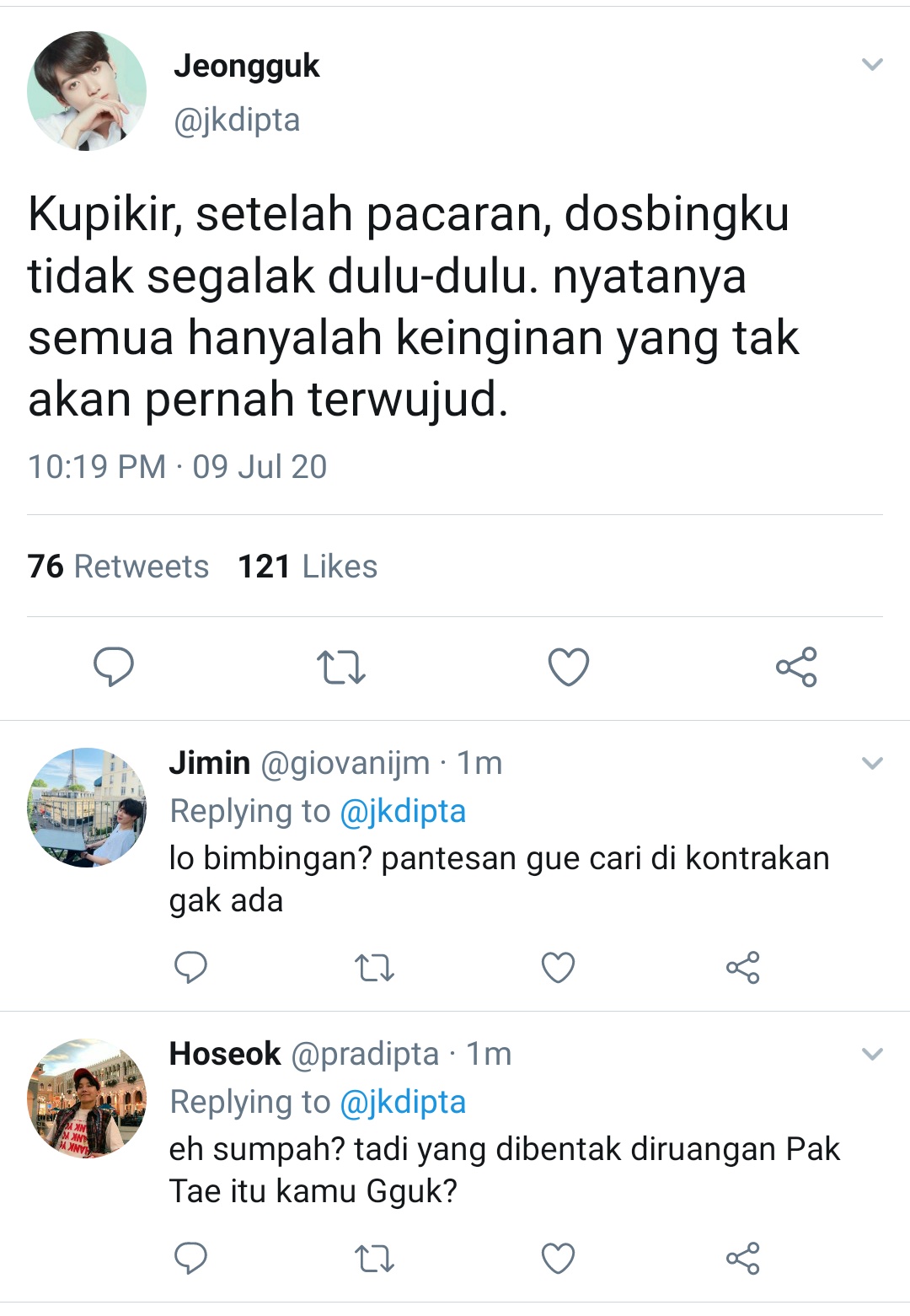Image resolution: width=910 pixels, height=1316 pixels.
Task: Expand the menu chevron on Hoseok's reply
Action: click(x=872, y=1054)
